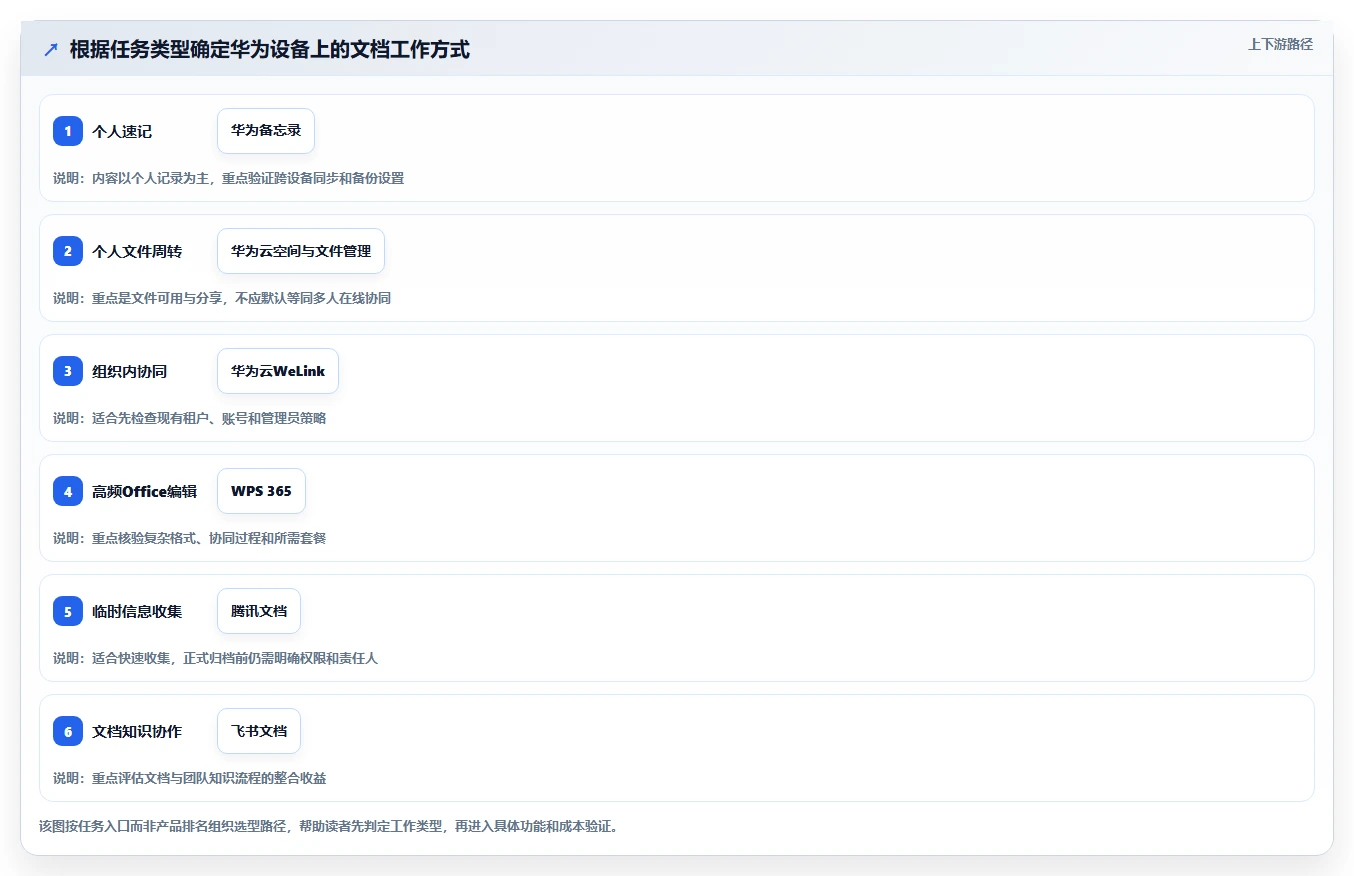Image resolution: width=1354 pixels, height=876 pixels.
Task: Click the note about 跨设备同步和备份设置
Action: click(229, 178)
